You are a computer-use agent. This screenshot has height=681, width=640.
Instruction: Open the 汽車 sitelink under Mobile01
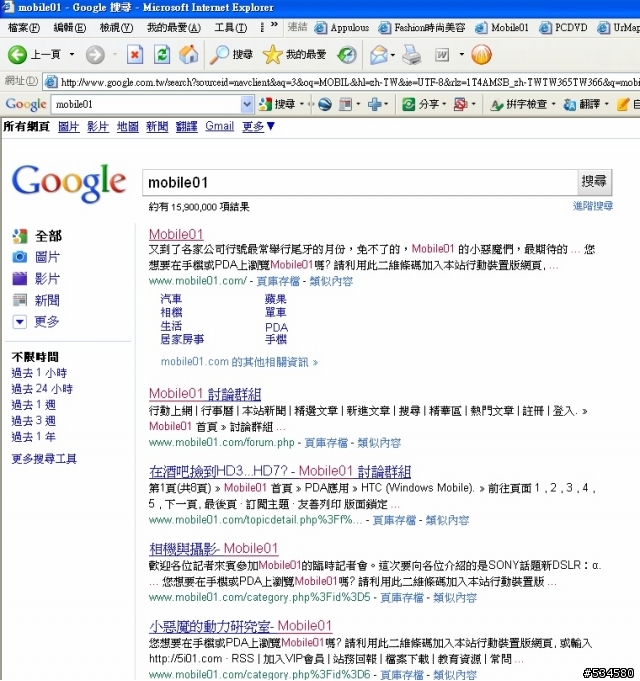coord(171,299)
